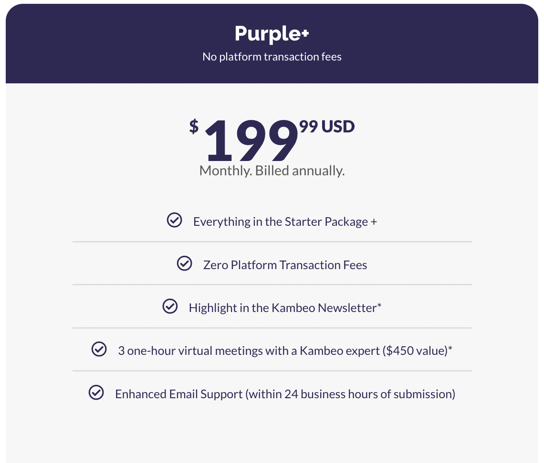Select Everything in the Starter Package + text

pyautogui.click(x=285, y=222)
